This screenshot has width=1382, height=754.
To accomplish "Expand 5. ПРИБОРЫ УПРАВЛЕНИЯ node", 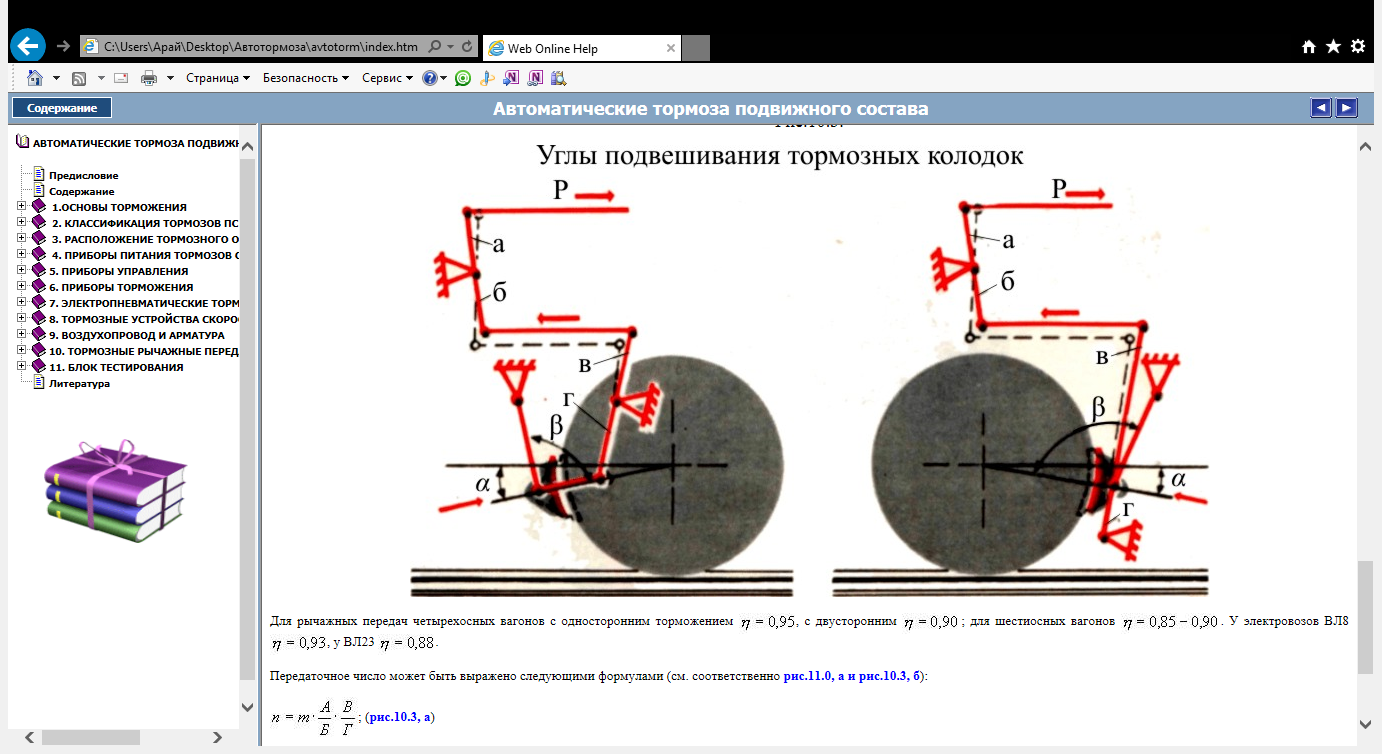I will pyautogui.click(x=22, y=271).
